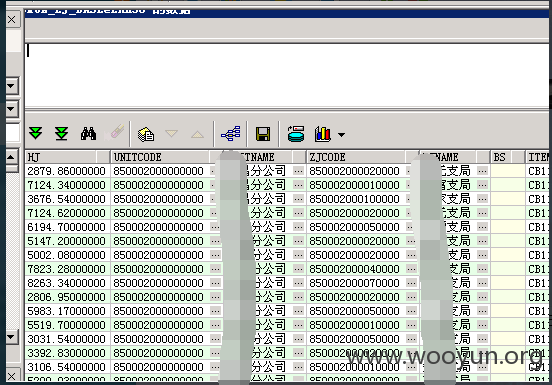Viewport: 552px width, 385px height.
Task: Click the empty BS cell in 2879.86000000 row
Action: [x=507, y=171]
